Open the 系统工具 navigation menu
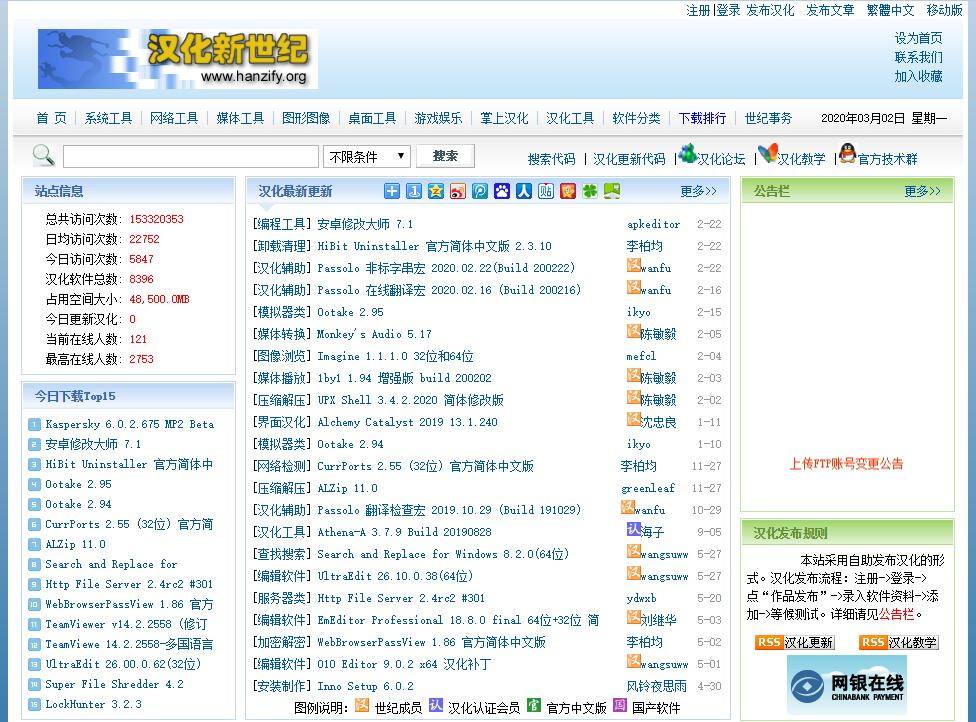Viewport: 976px width, 722px height. click(108, 118)
